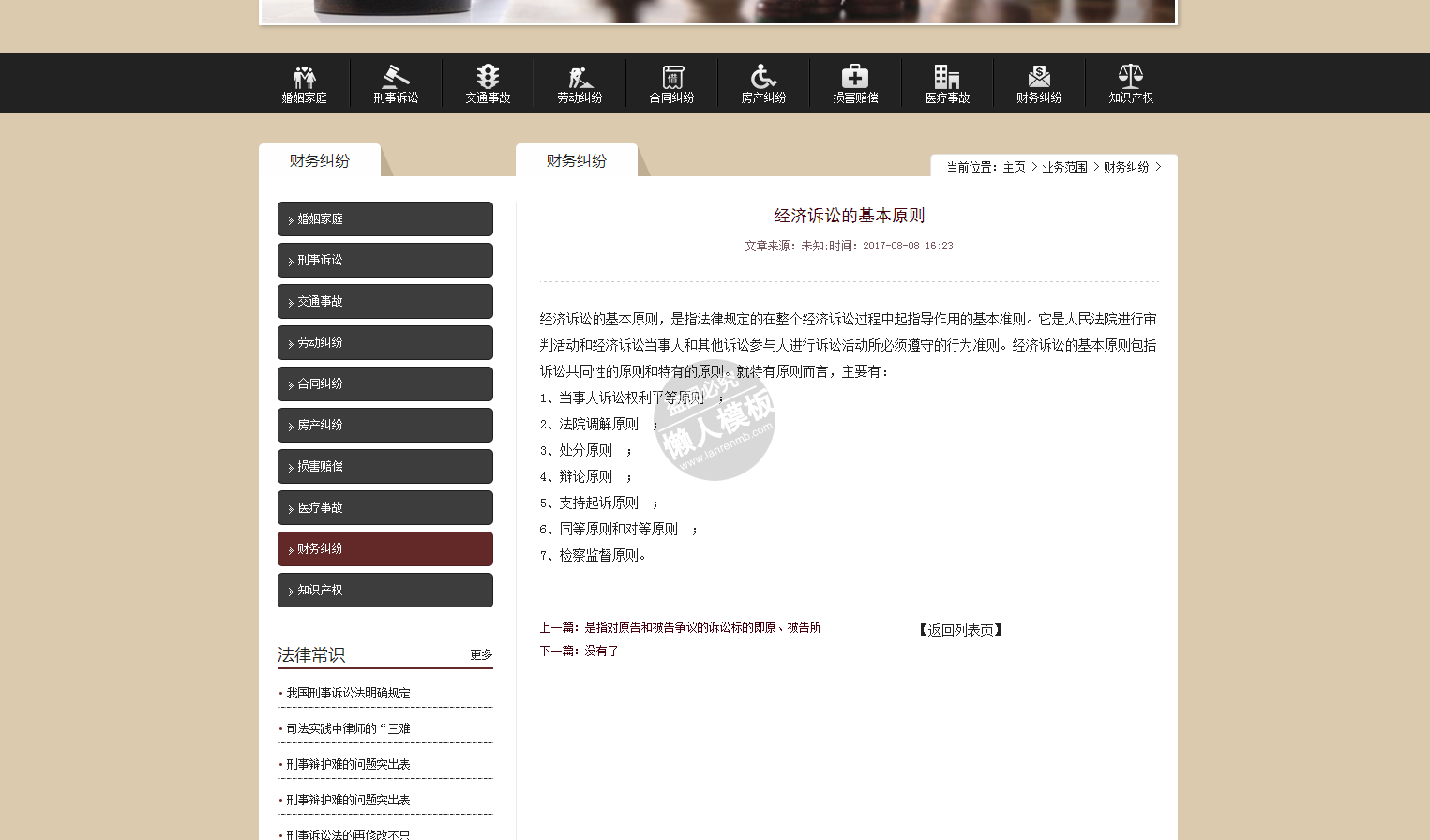Expand 交通事故 sidebar category
The image size is (1430, 840).
click(384, 302)
